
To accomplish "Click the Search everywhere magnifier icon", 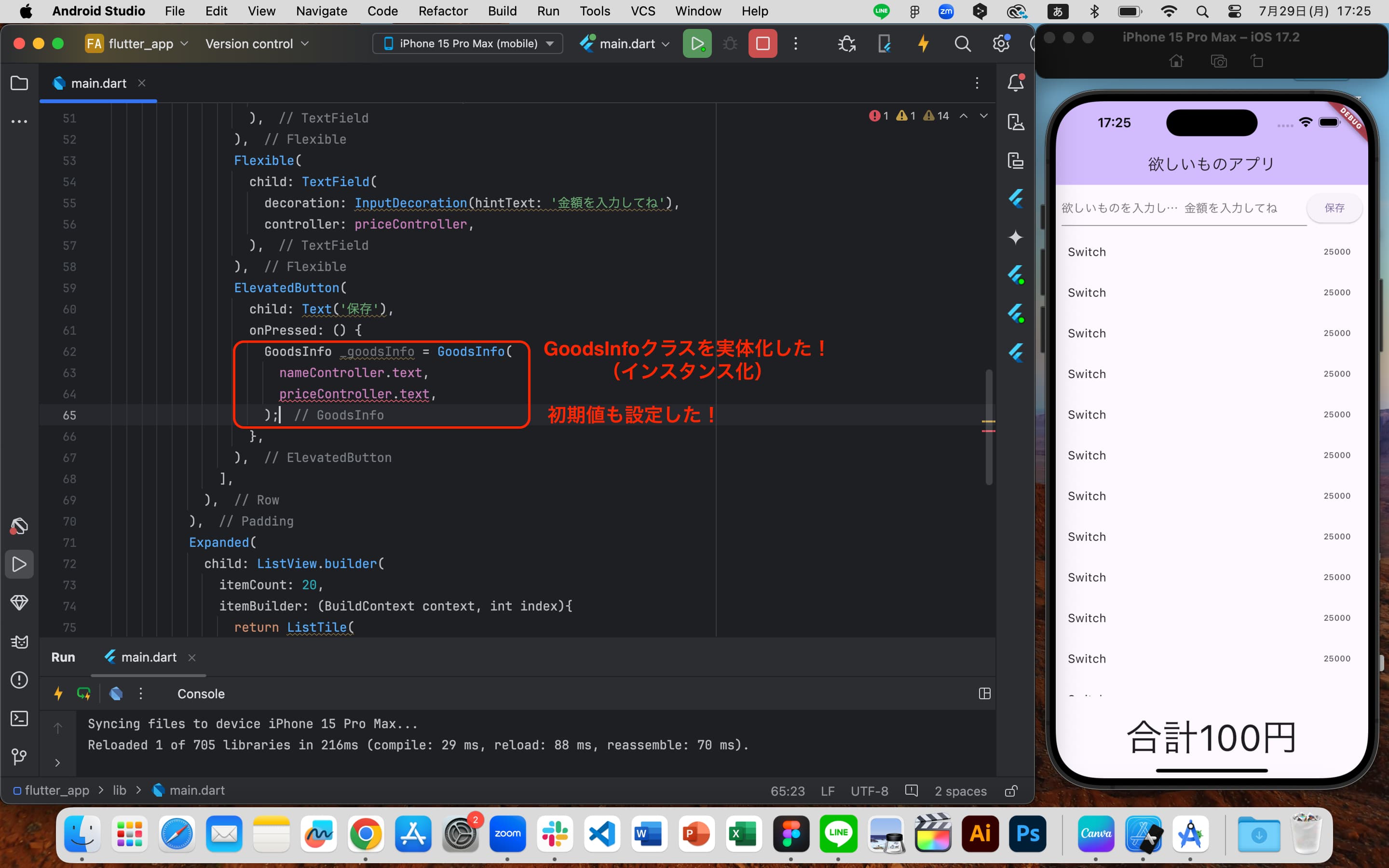I will pyautogui.click(x=961, y=43).
